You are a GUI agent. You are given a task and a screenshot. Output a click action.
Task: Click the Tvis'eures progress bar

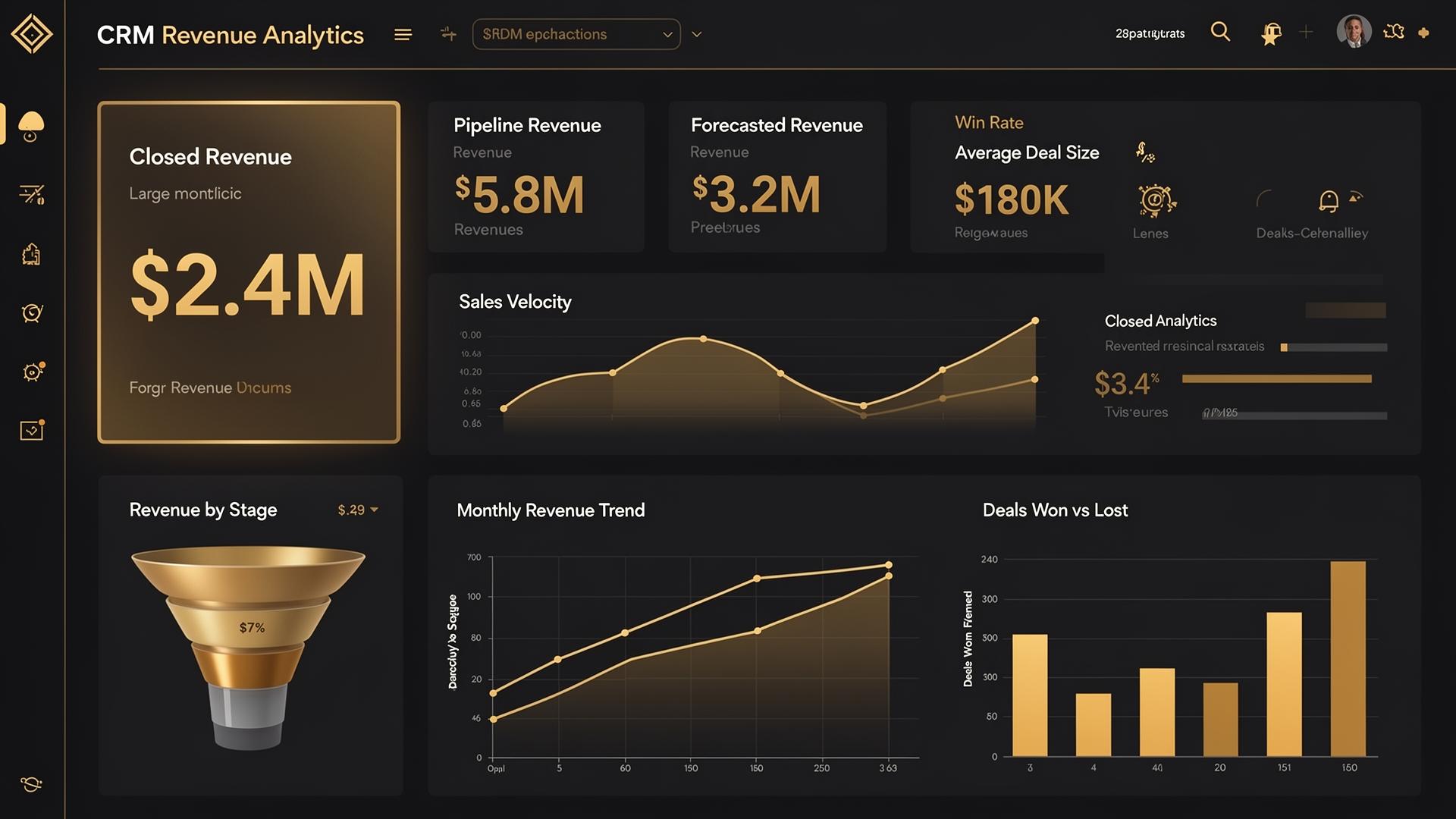coord(1295,415)
